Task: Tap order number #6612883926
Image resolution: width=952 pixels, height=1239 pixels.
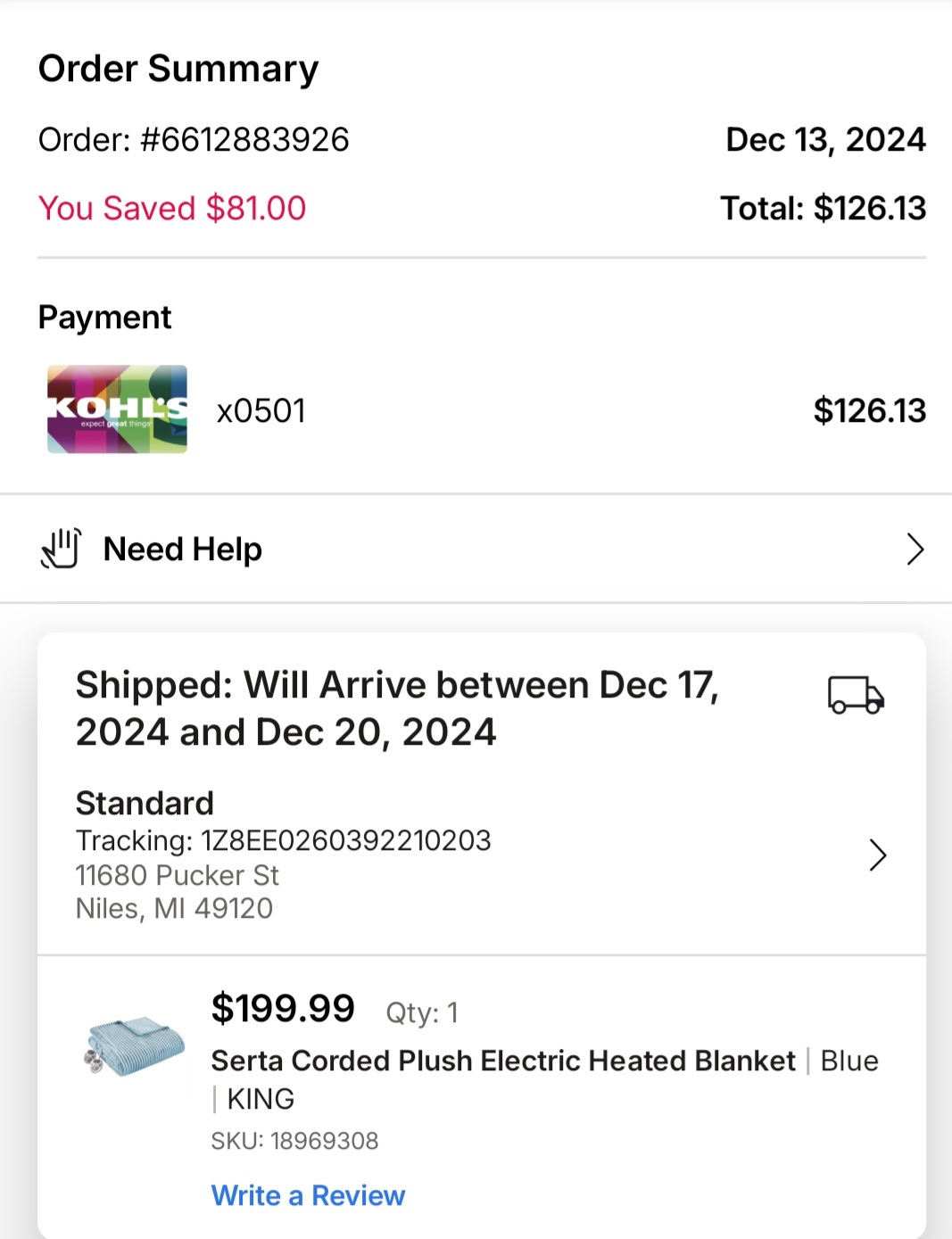Action: [194, 140]
